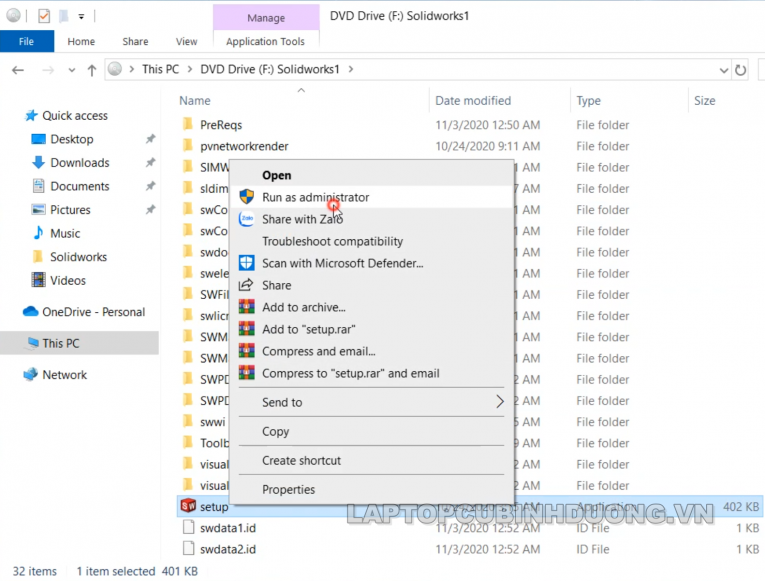Click the Refresh icon beside address bar

pos(740,70)
